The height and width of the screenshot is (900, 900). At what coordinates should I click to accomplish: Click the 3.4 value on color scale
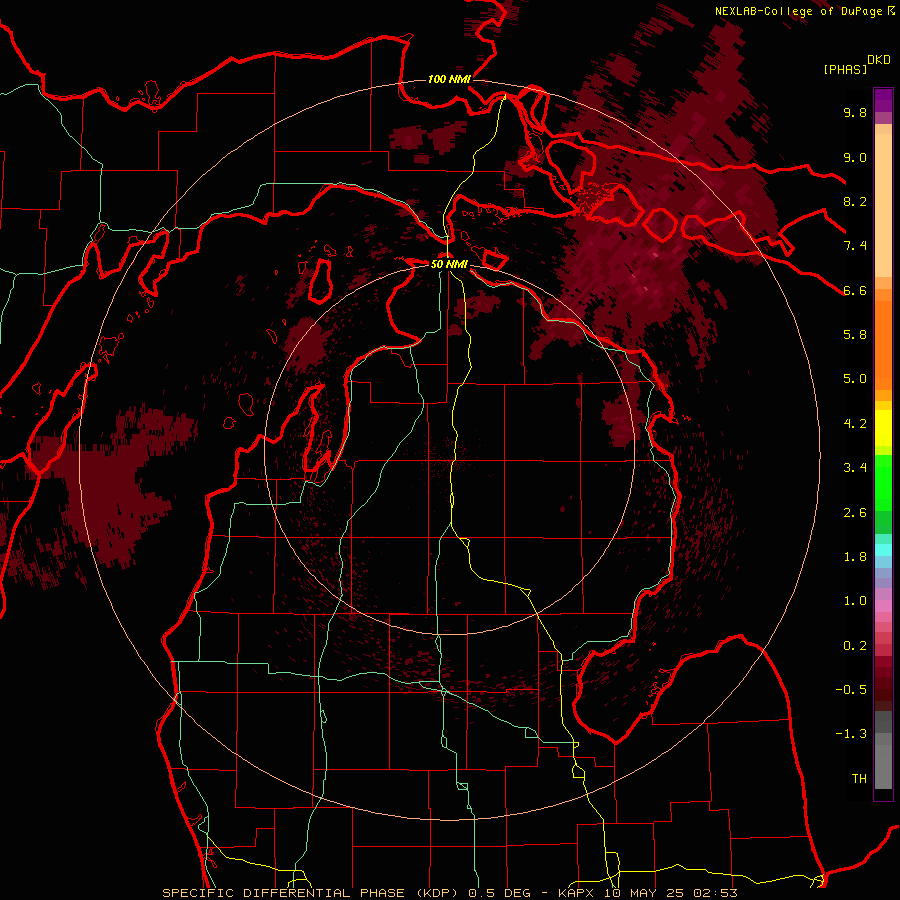[855, 468]
